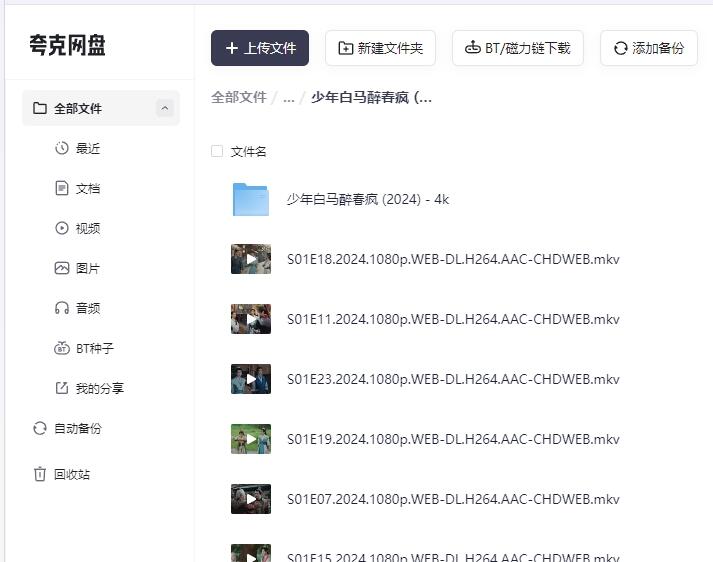Go to 全部文件 breadcrumb link
713x562 pixels.
239,97
